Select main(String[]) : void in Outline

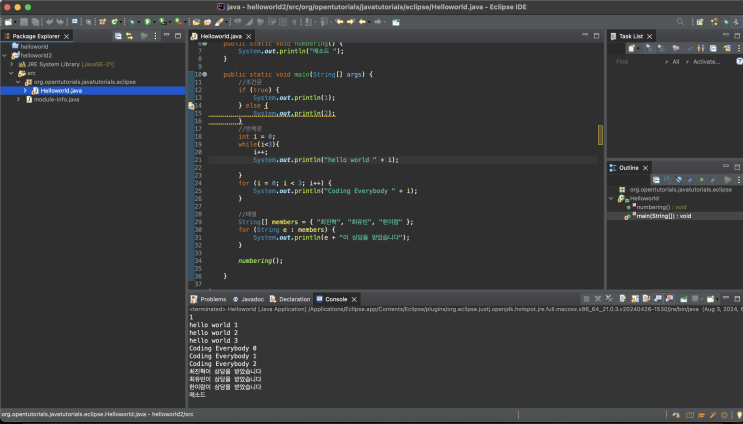[663, 216]
